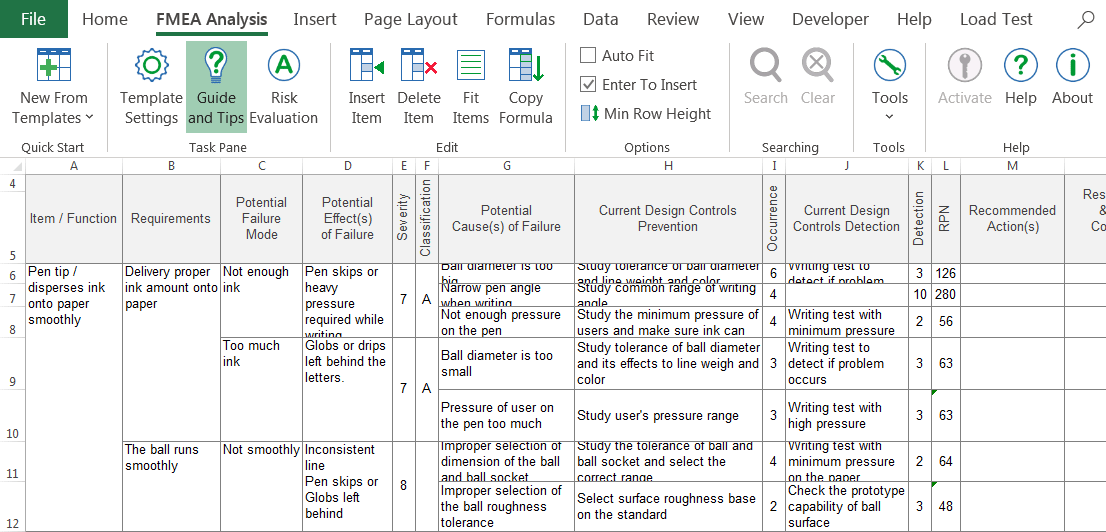Switch to the Formulas tab
This screenshot has width=1106, height=532.
520,19
